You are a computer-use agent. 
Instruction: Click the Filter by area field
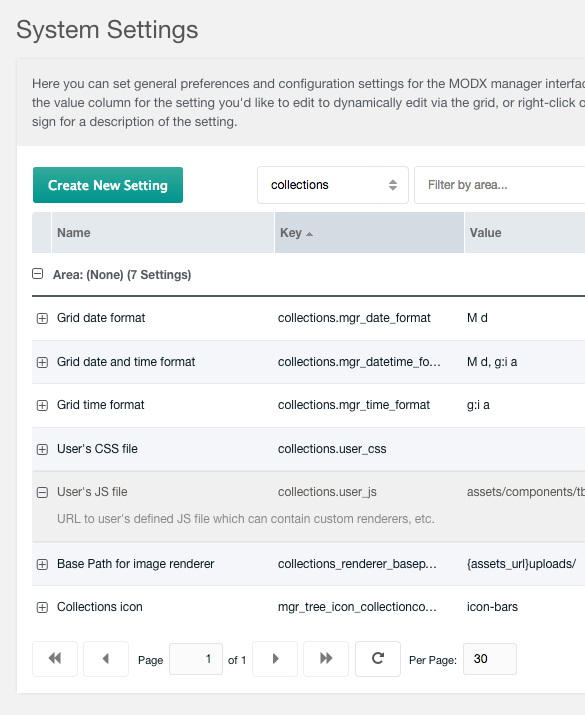click(499, 185)
